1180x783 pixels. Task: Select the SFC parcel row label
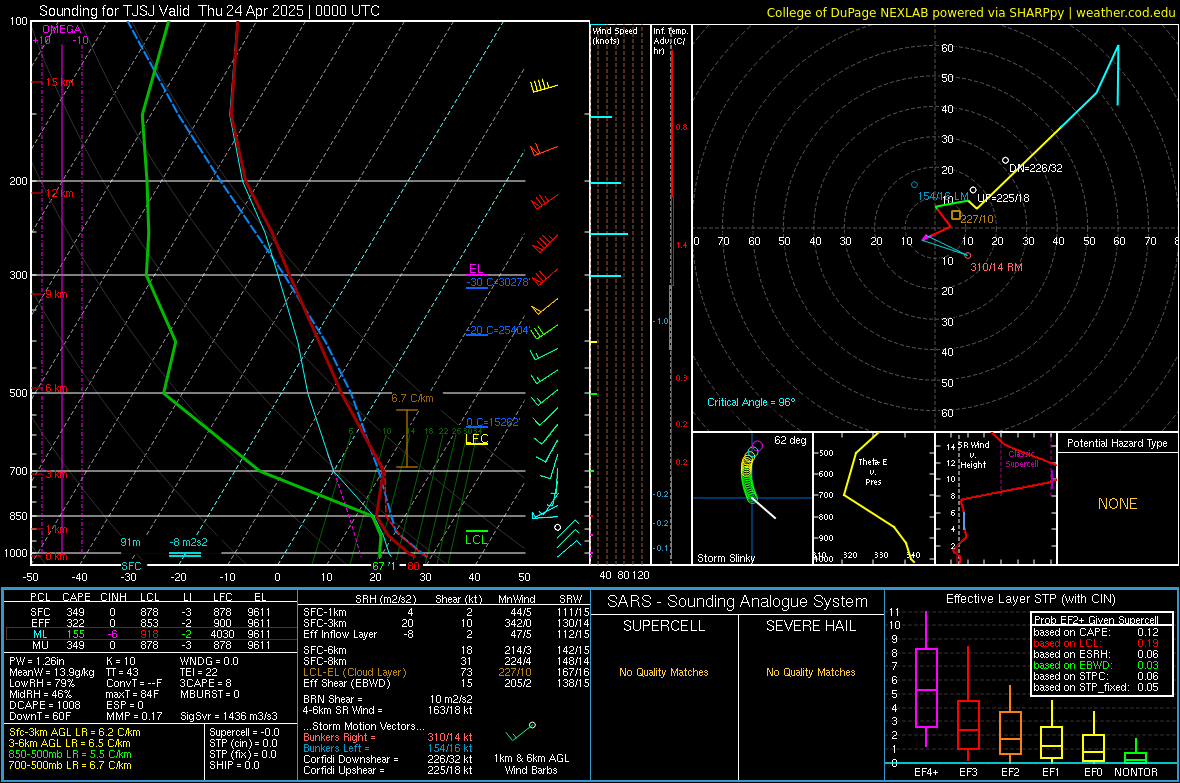point(41,613)
